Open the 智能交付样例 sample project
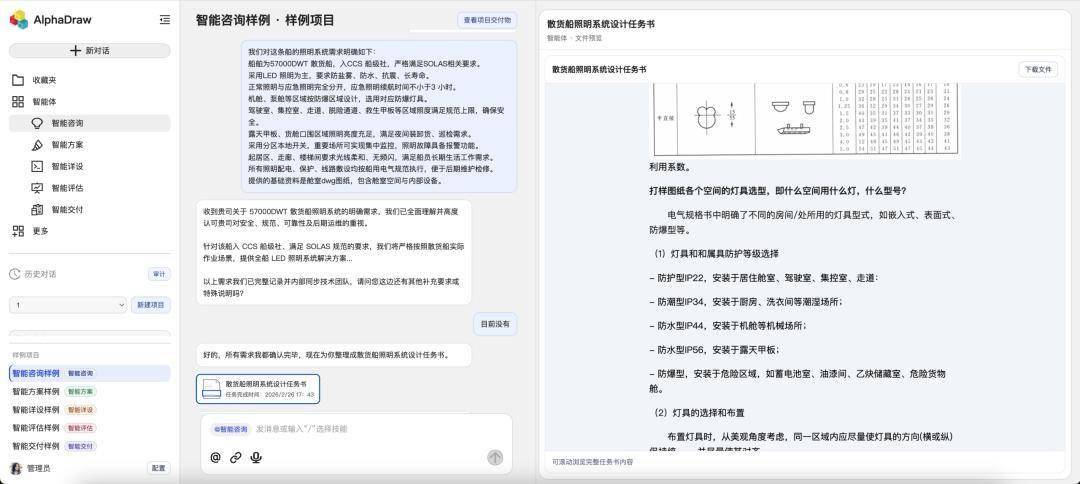 (36, 445)
